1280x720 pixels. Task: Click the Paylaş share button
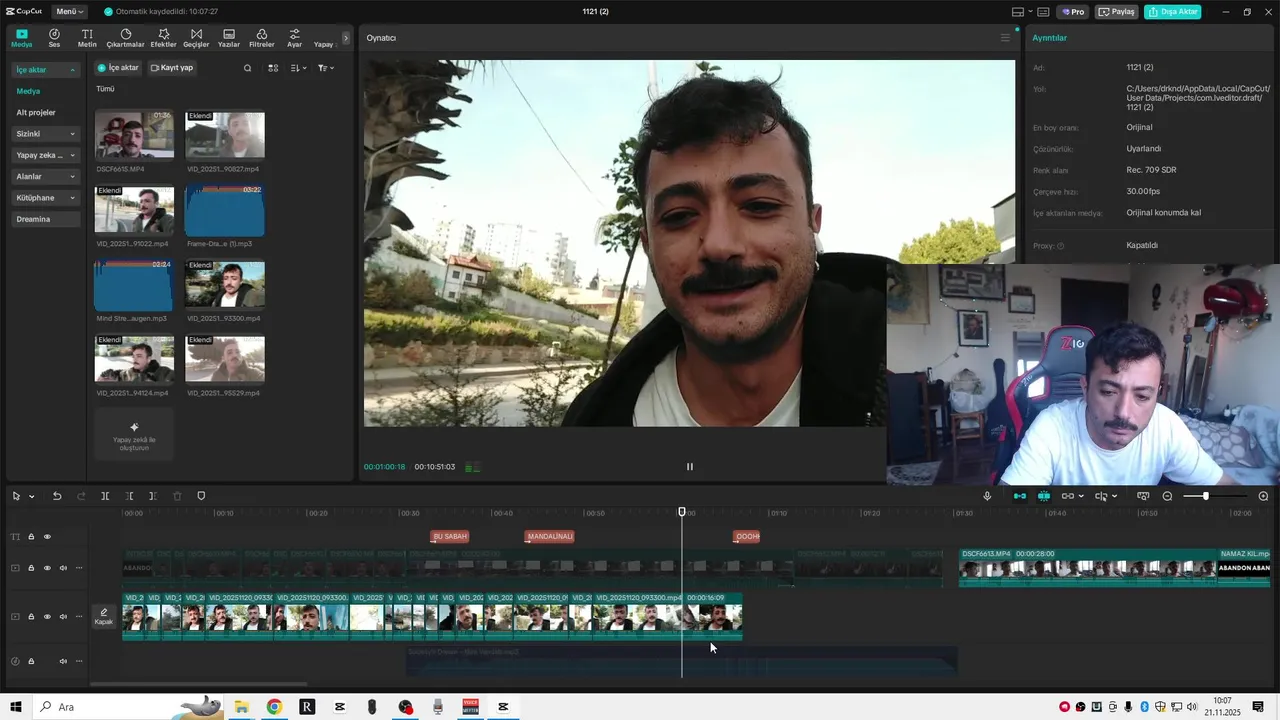[x=1117, y=12]
